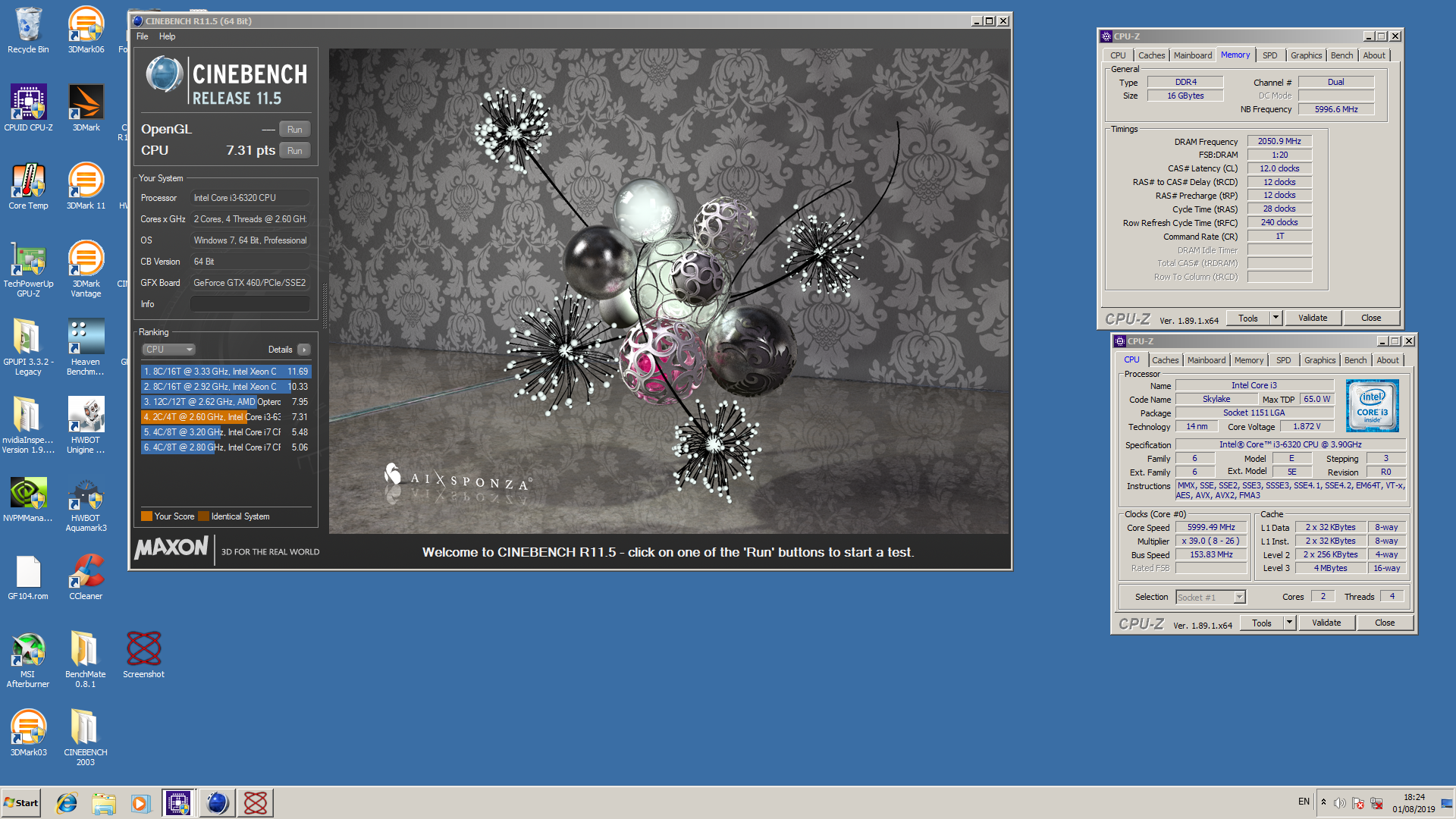Launch the HWBOT Unigine shortcut
Image resolution: width=1456 pixels, height=819 pixels.
[86, 425]
